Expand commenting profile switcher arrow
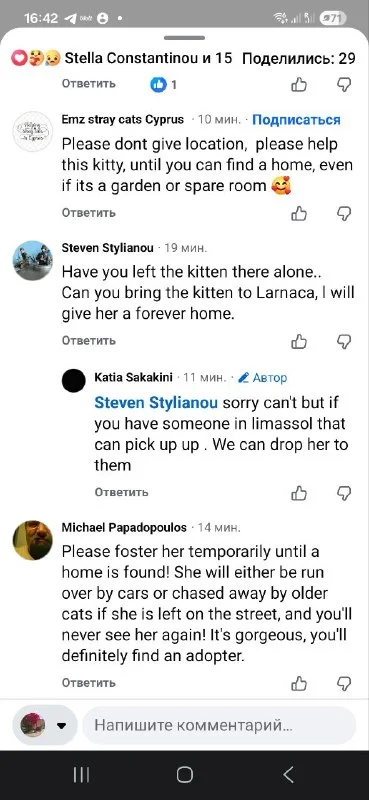The height and width of the screenshot is (800, 369). pyautogui.click(x=62, y=726)
